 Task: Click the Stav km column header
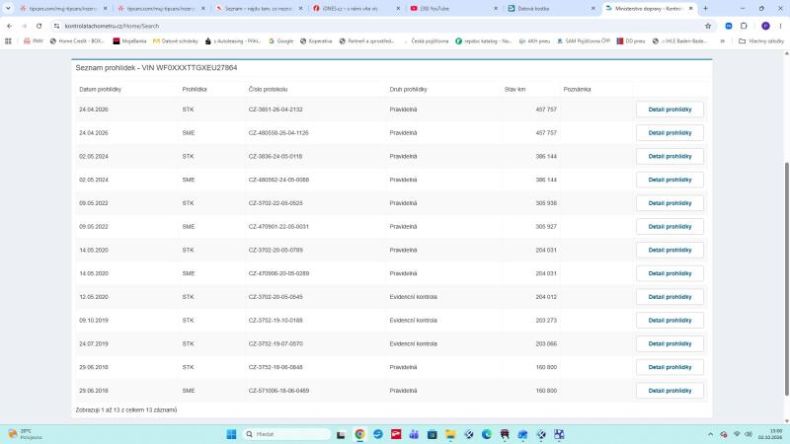tap(515, 89)
